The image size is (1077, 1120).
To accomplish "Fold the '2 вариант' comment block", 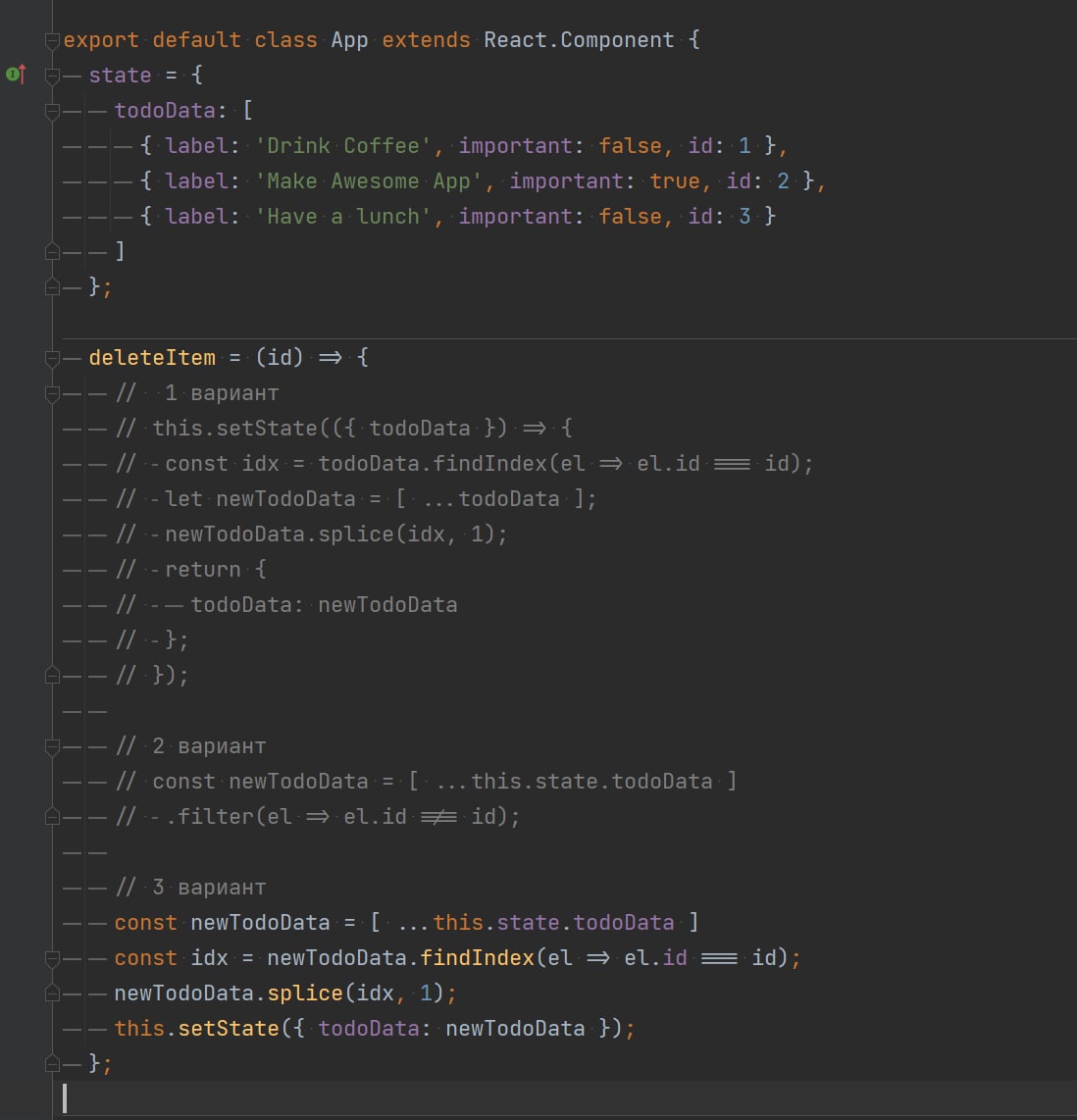I will point(52,746).
